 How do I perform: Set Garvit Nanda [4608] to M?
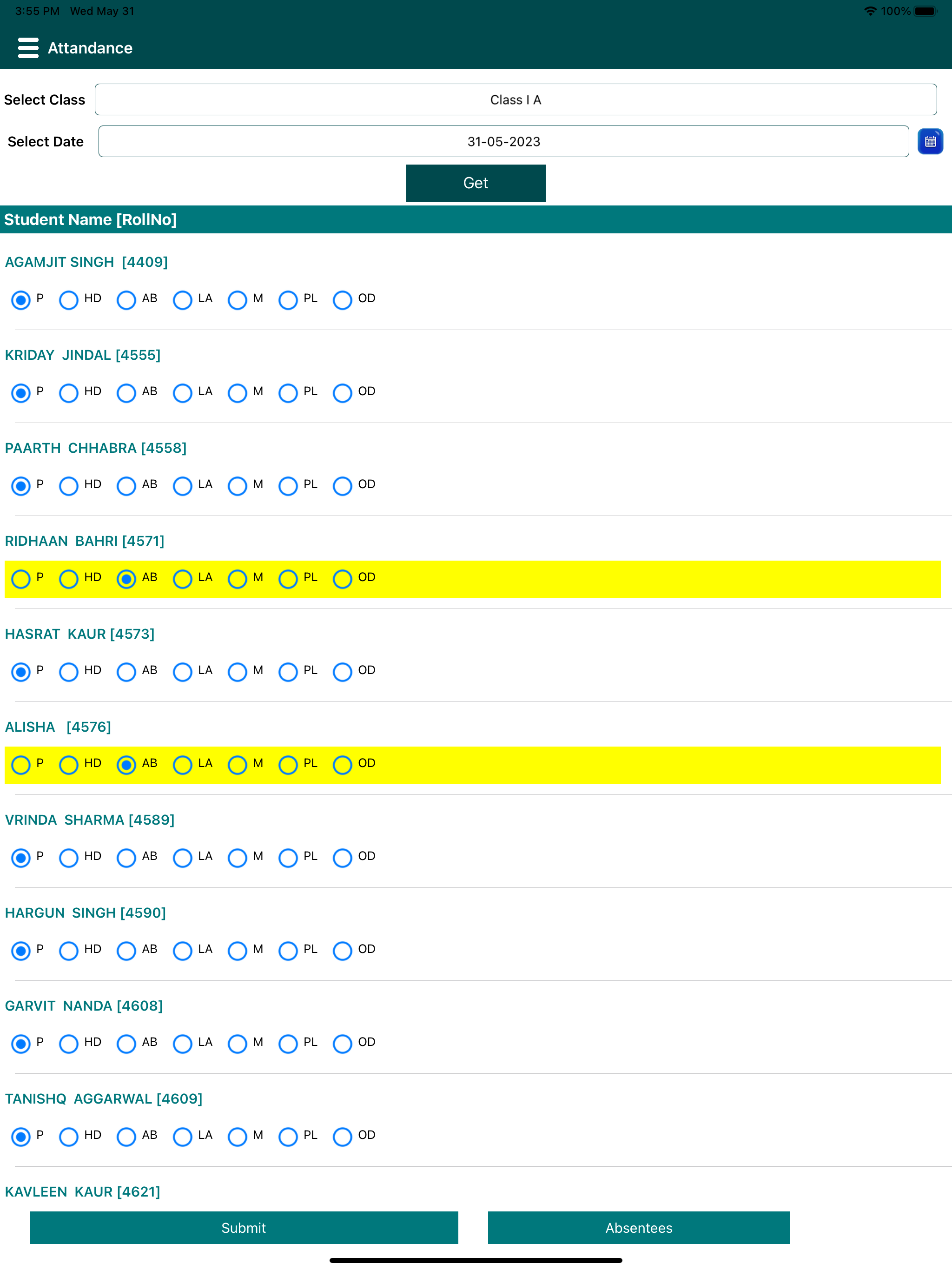237,1044
